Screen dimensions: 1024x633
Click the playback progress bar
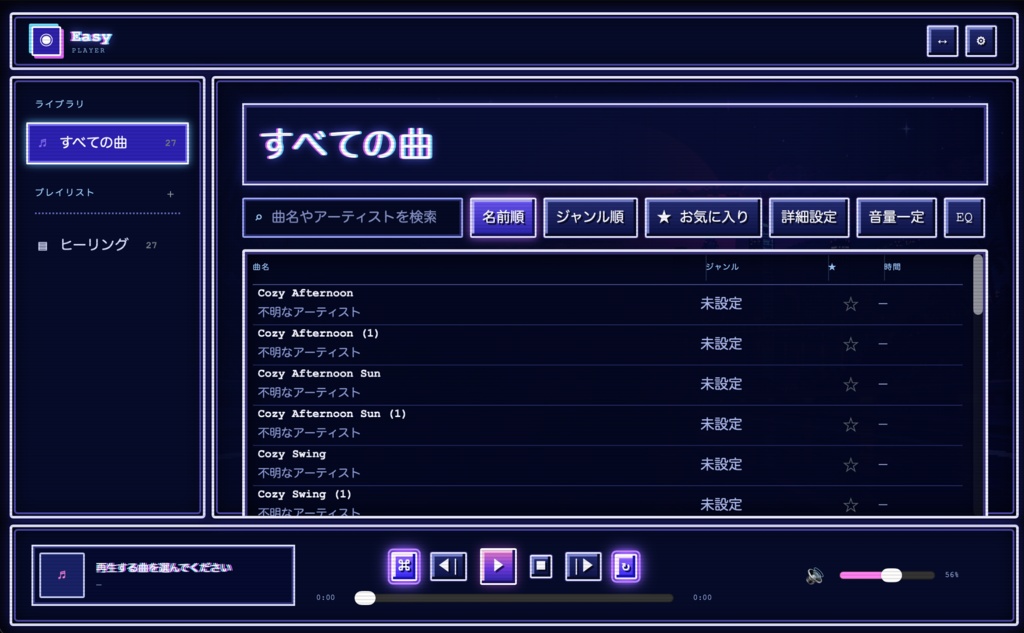[x=514, y=598]
